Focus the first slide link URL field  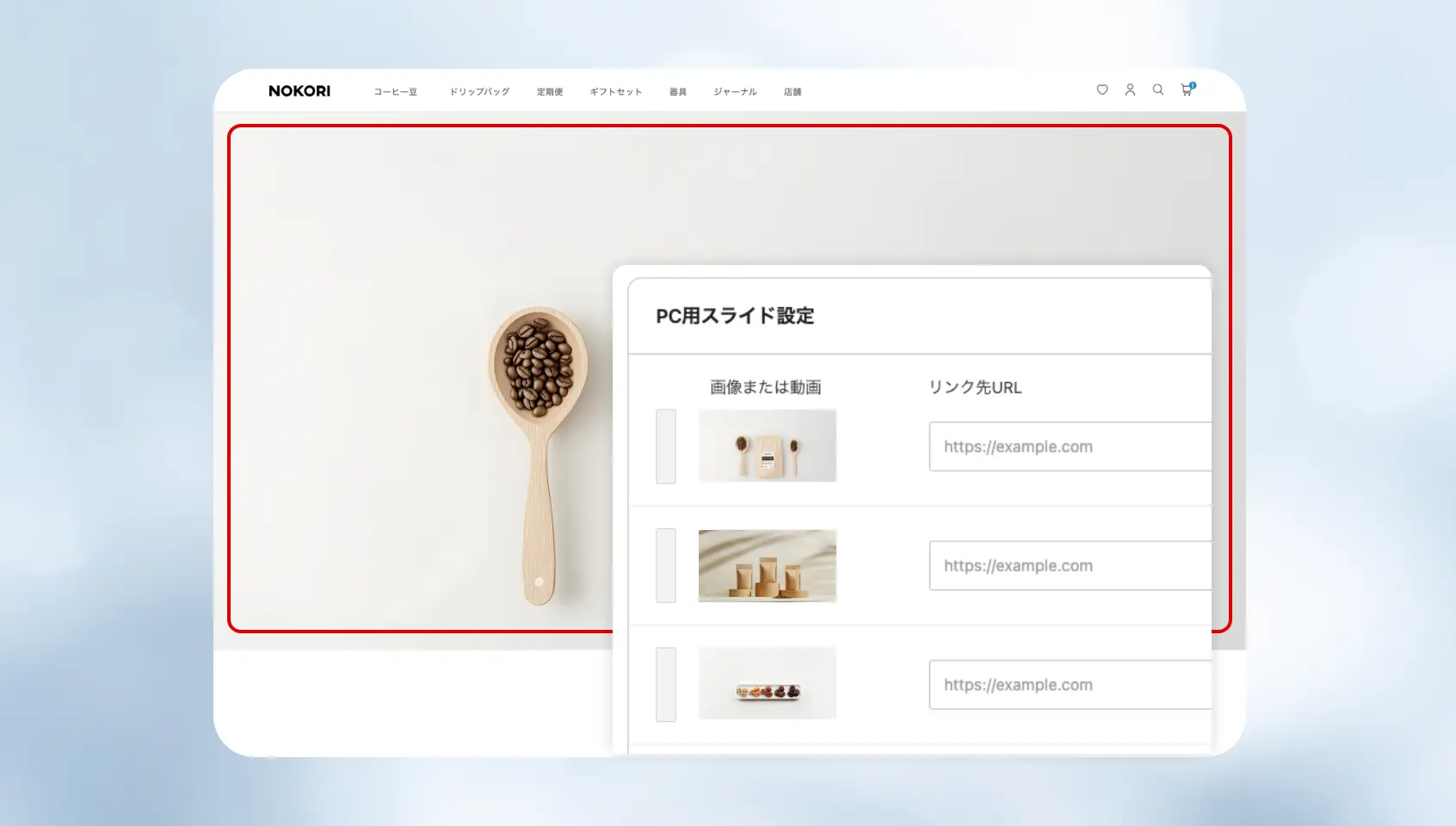coord(1070,447)
